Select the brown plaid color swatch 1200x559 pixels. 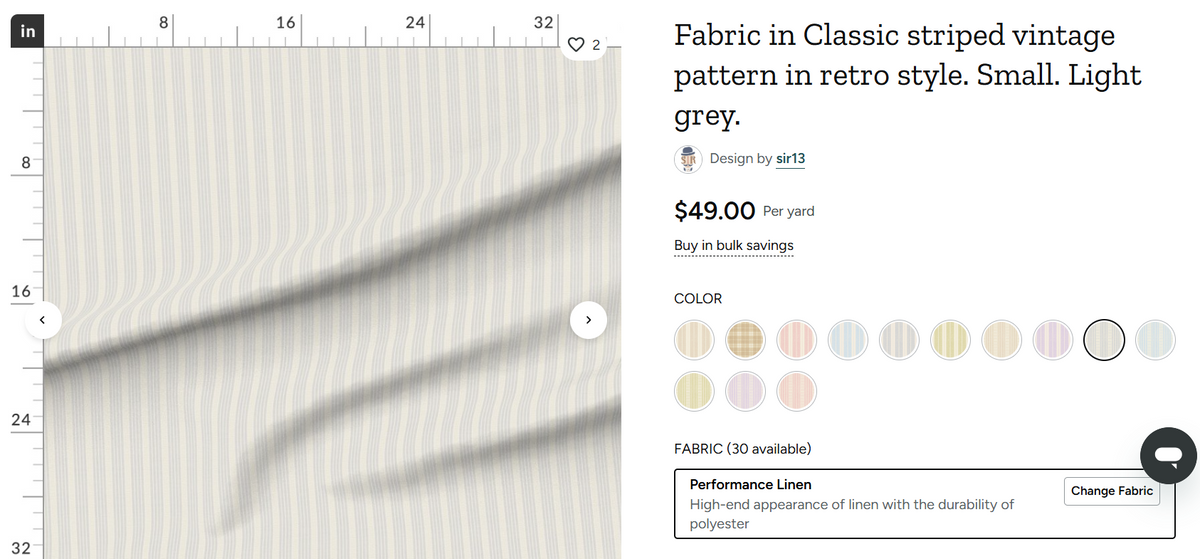[746, 340]
